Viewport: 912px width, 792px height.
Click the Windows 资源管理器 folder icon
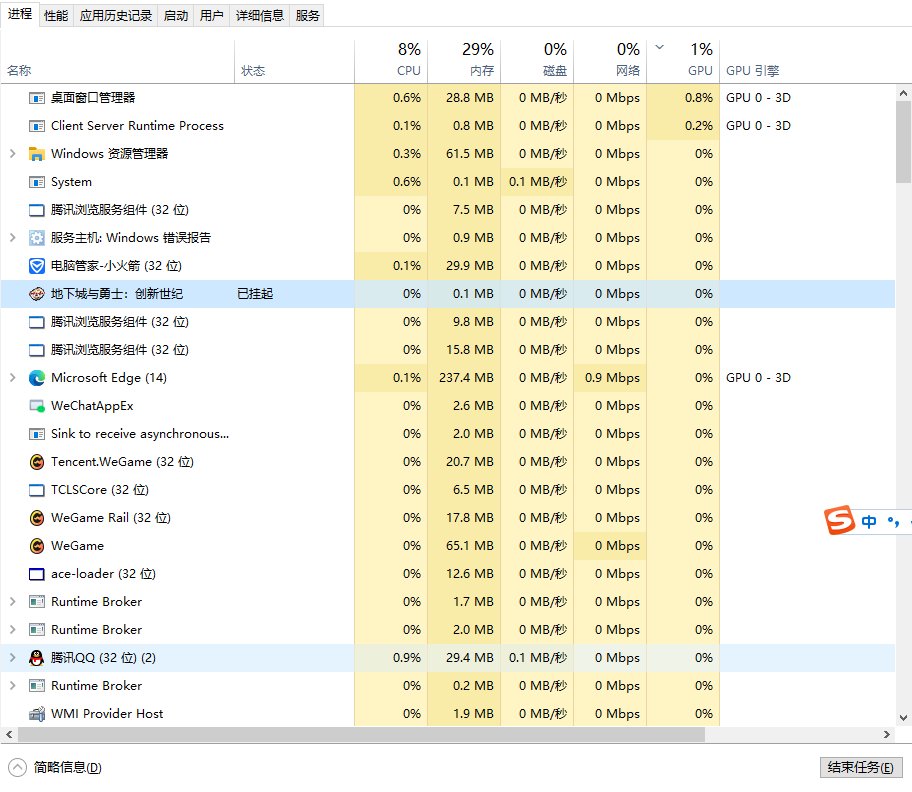pyautogui.click(x=37, y=154)
